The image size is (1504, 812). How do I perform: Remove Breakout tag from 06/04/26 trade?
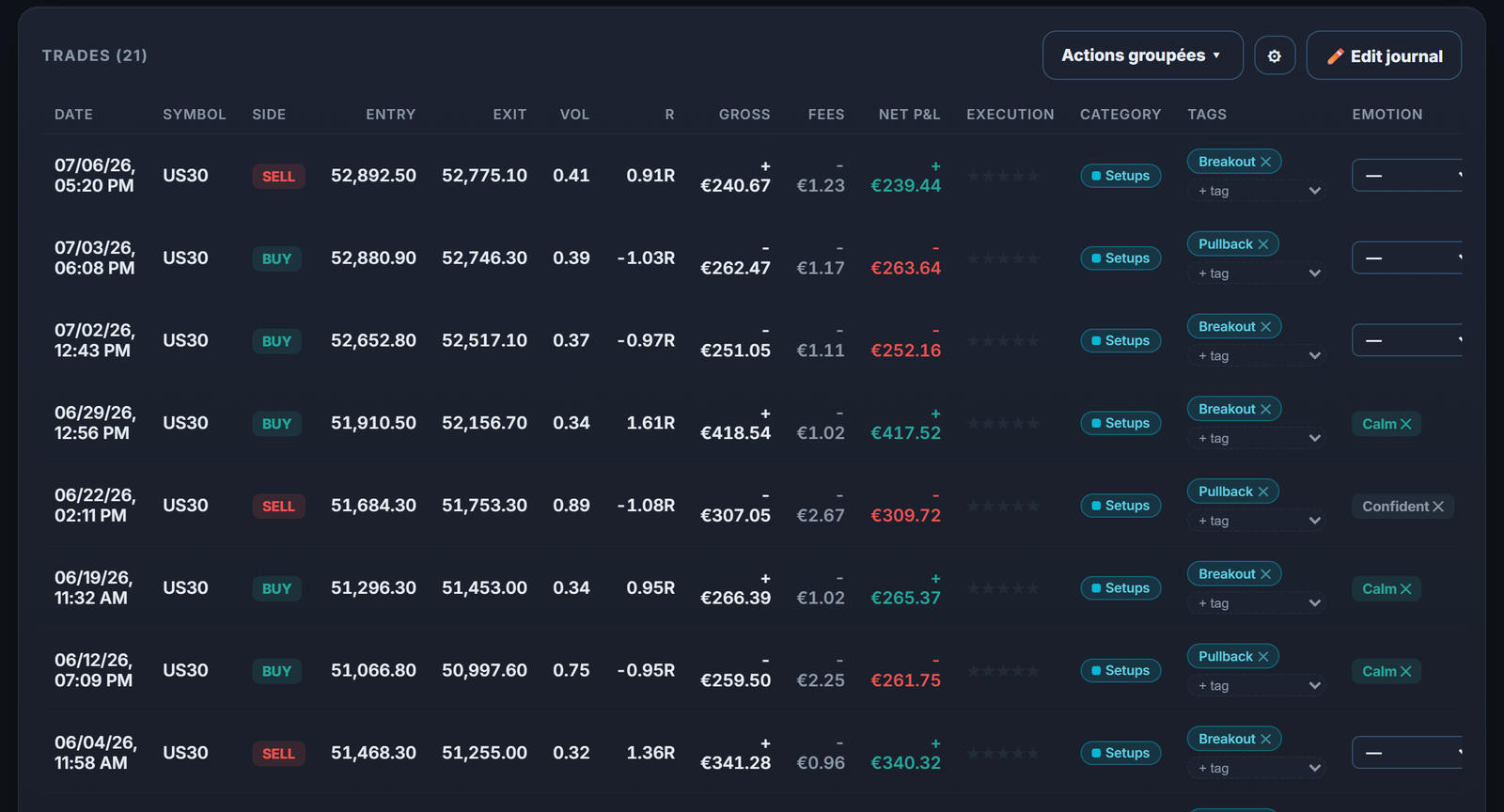(x=1266, y=740)
